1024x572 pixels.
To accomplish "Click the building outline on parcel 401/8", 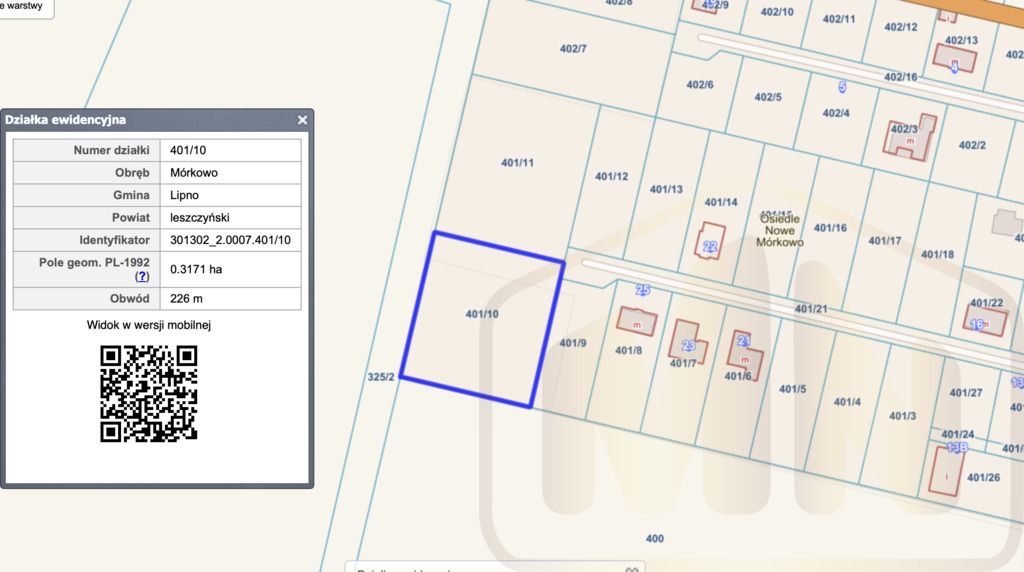I will pyautogui.click(x=637, y=322).
